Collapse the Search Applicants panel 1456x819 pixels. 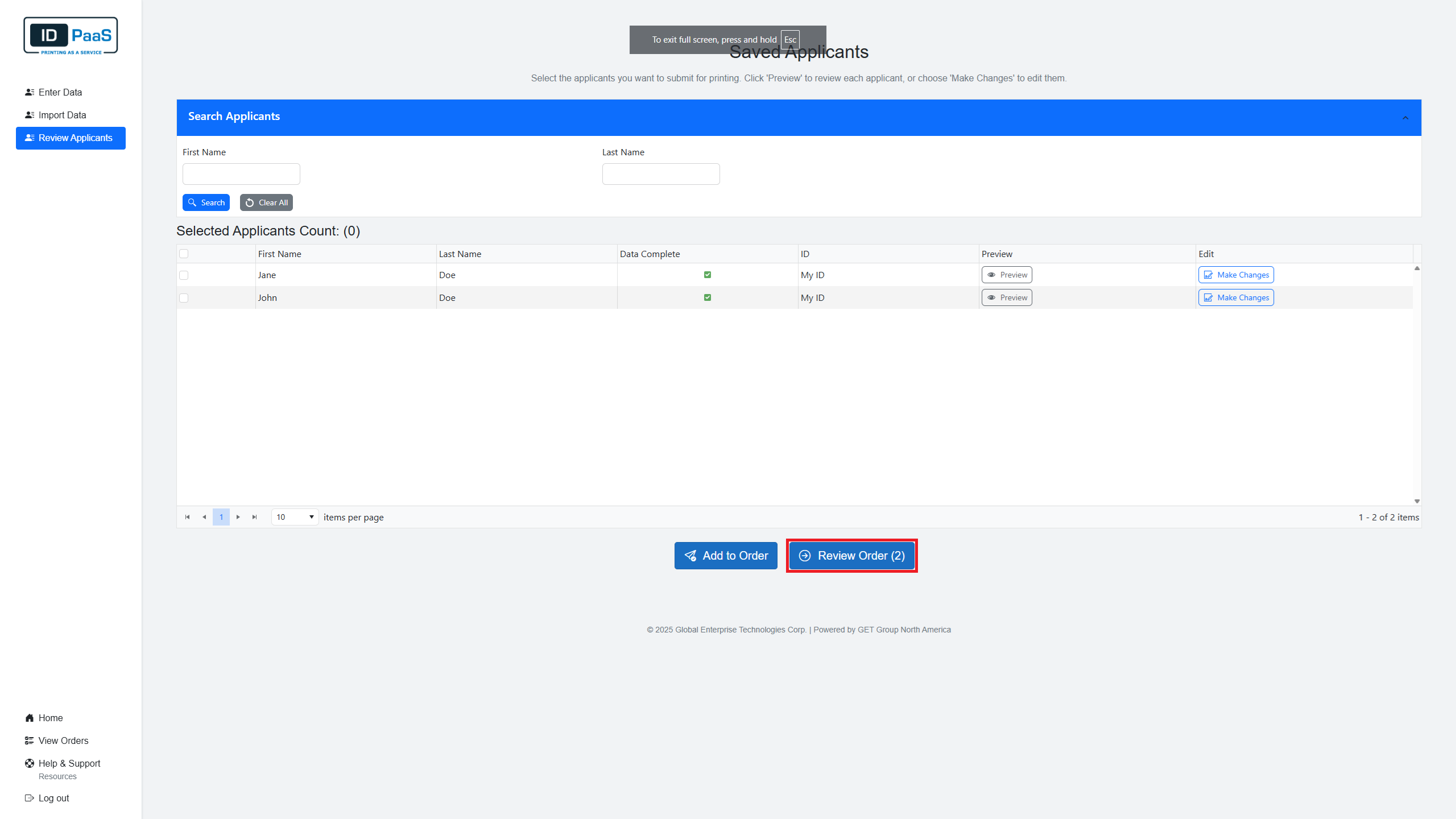pos(1405,118)
